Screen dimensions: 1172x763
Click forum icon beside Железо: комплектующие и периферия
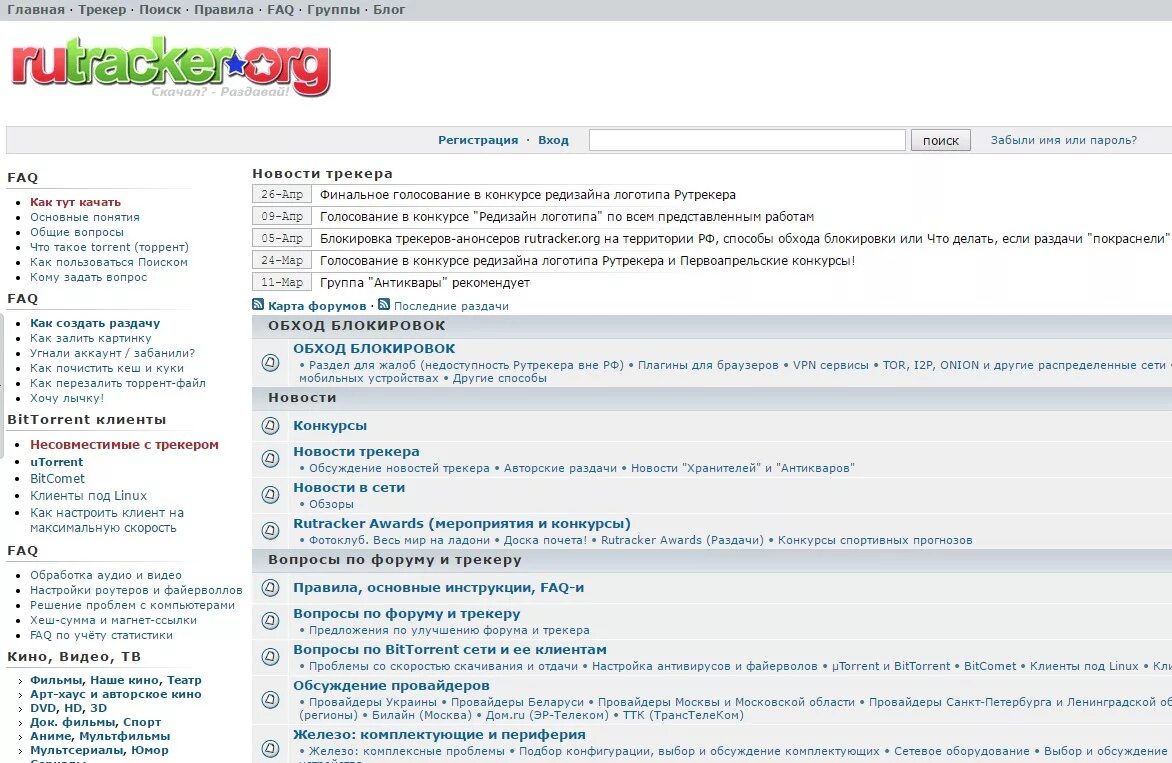point(271,748)
